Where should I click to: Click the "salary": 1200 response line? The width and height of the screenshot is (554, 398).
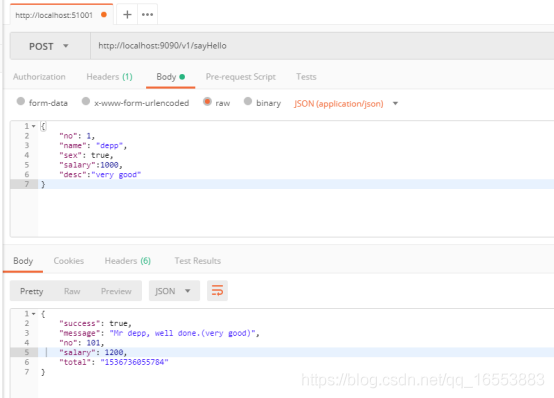93,352
